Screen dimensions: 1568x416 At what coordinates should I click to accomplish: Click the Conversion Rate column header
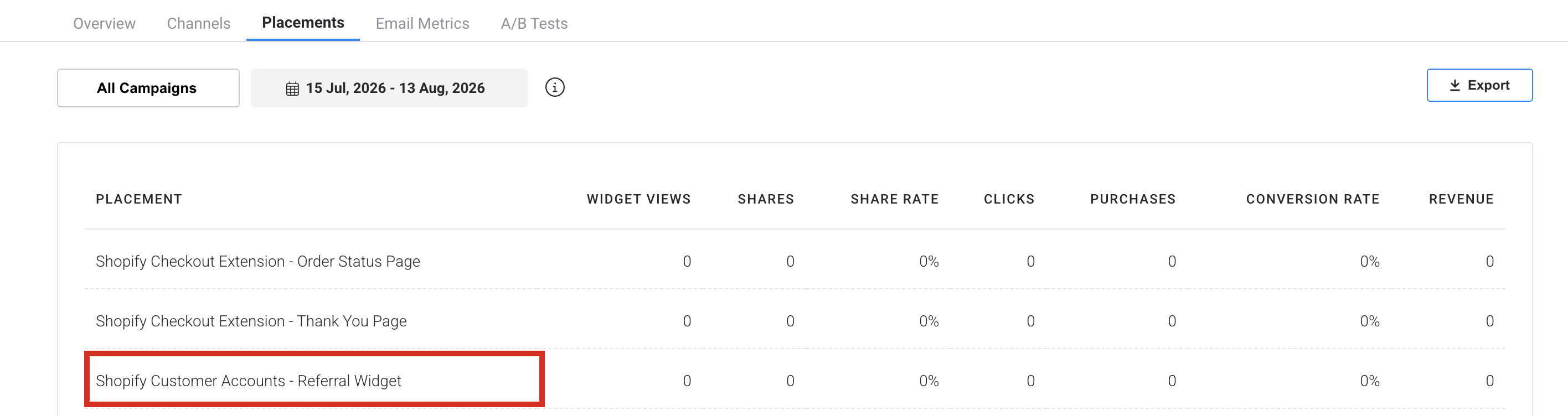(x=1312, y=199)
